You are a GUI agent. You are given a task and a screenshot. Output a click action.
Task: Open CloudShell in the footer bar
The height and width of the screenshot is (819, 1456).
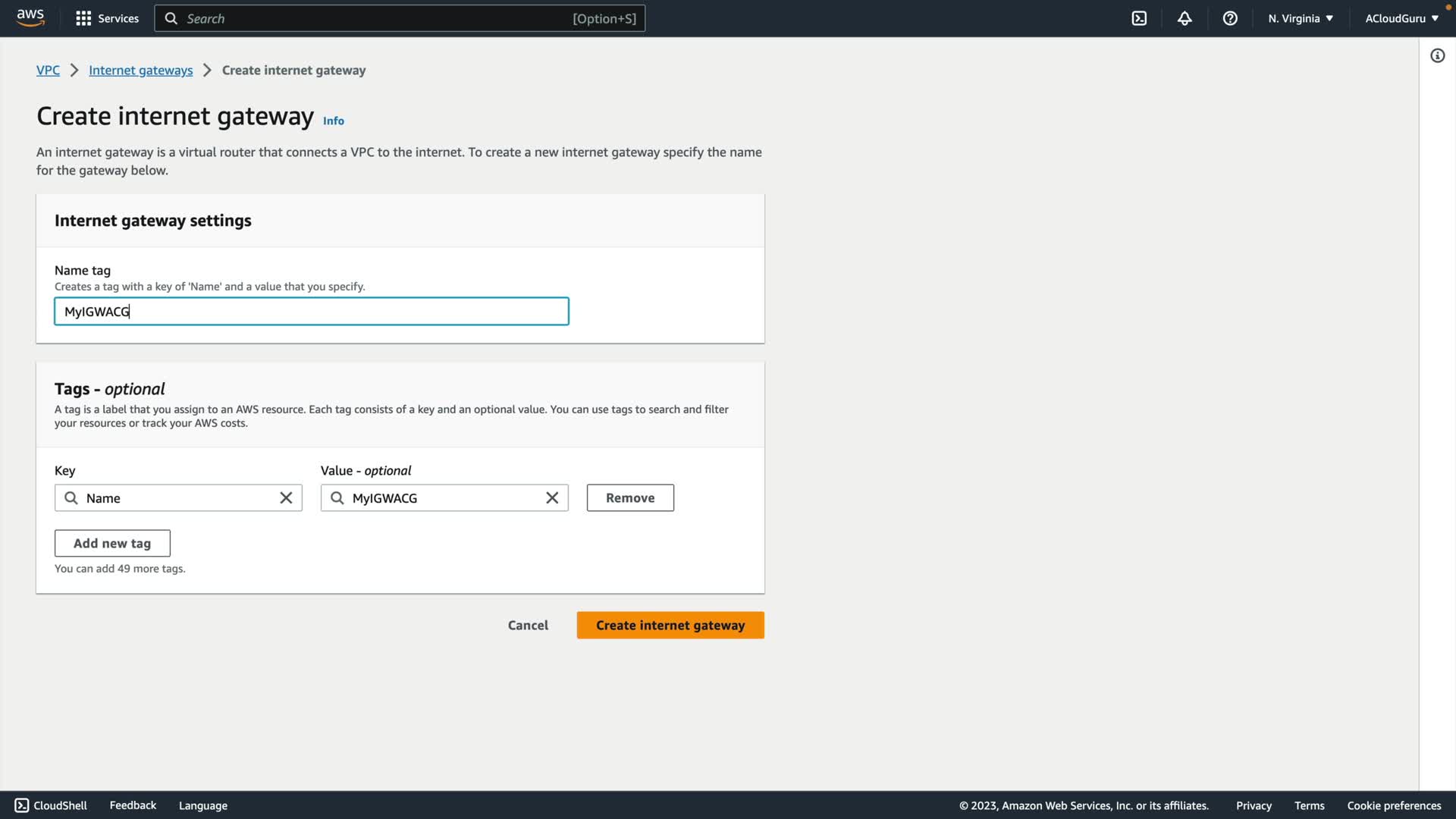pyautogui.click(x=51, y=805)
